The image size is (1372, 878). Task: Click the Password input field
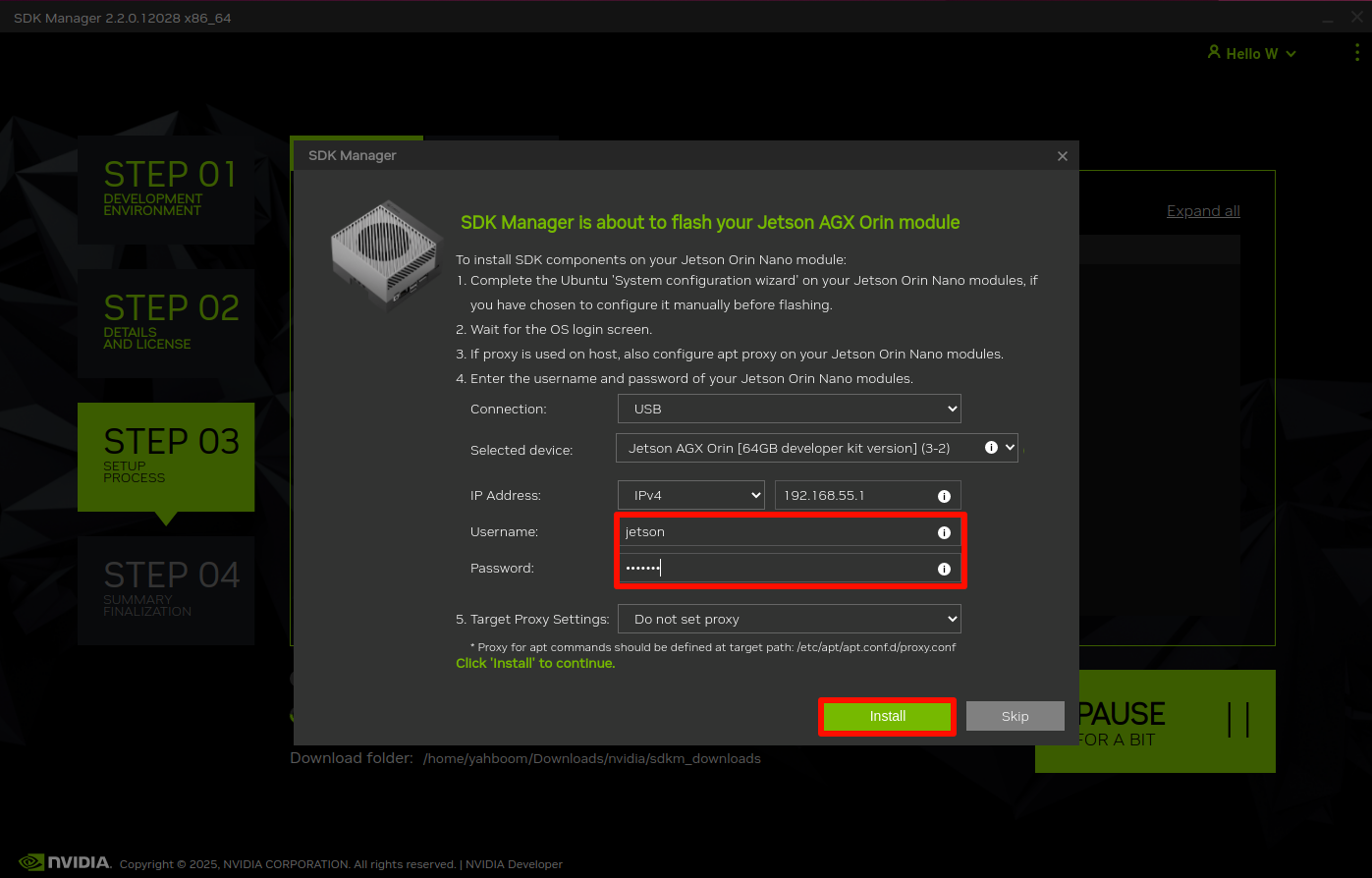pyautogui.click(x=791, y=569)
